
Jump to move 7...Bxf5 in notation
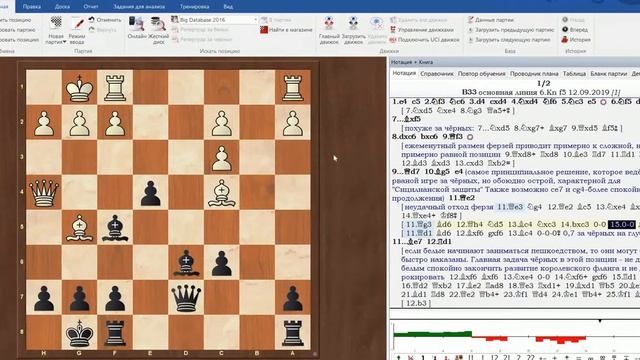(x=406, y=119)
